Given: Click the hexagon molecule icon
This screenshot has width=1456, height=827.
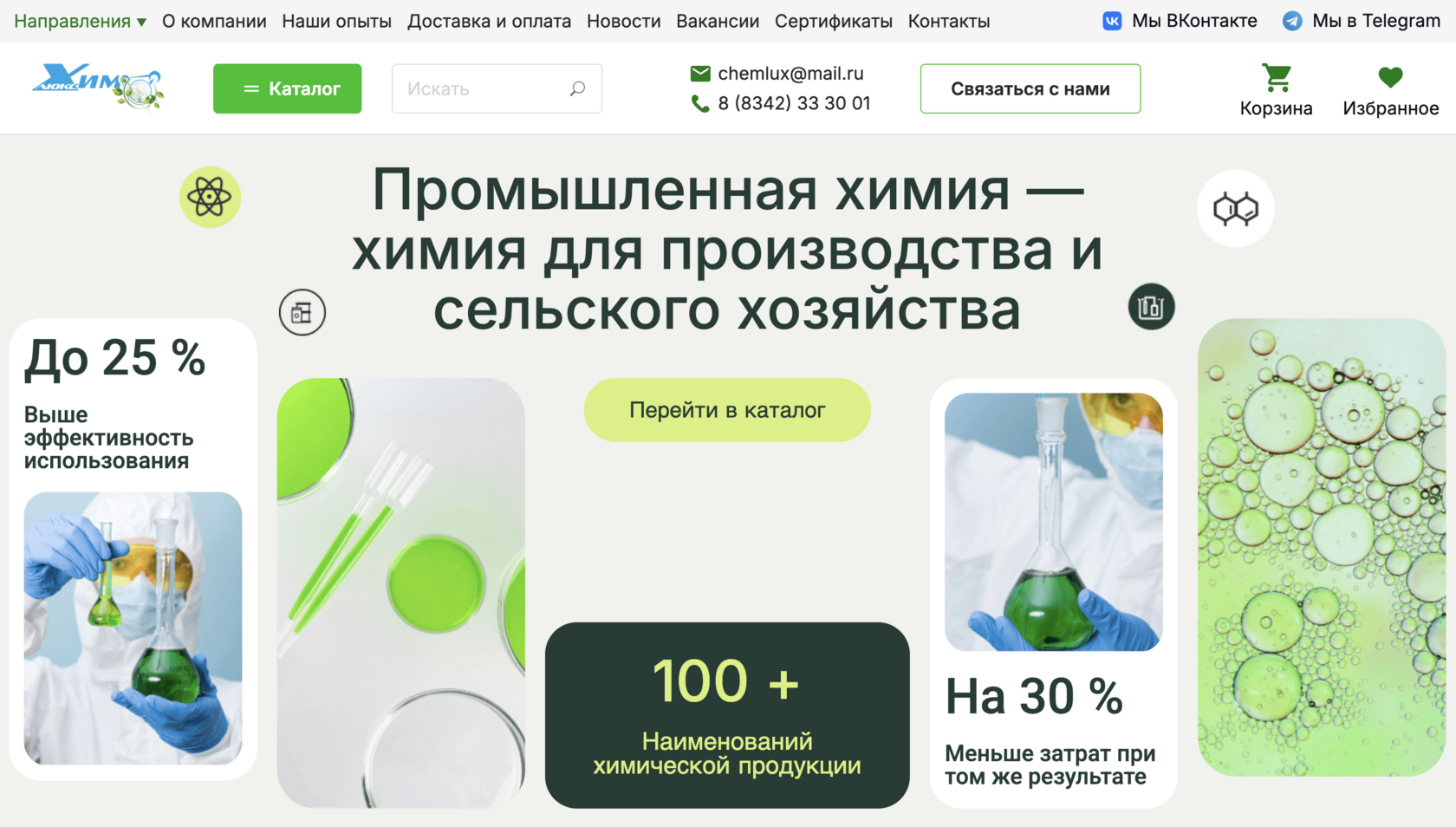Looking at the screenshot, I should point(1236,209).
